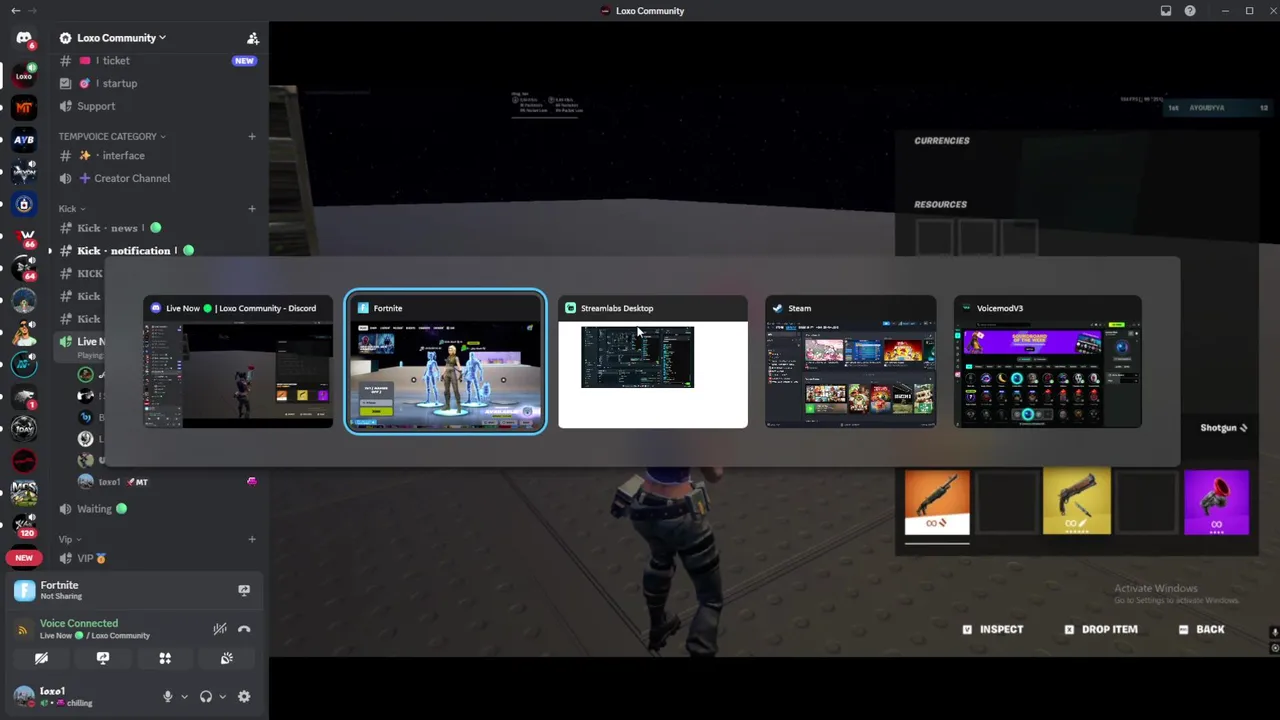Click the NEW servers pill in the server list
The image size is (1280, 720).
pos(24,558)
